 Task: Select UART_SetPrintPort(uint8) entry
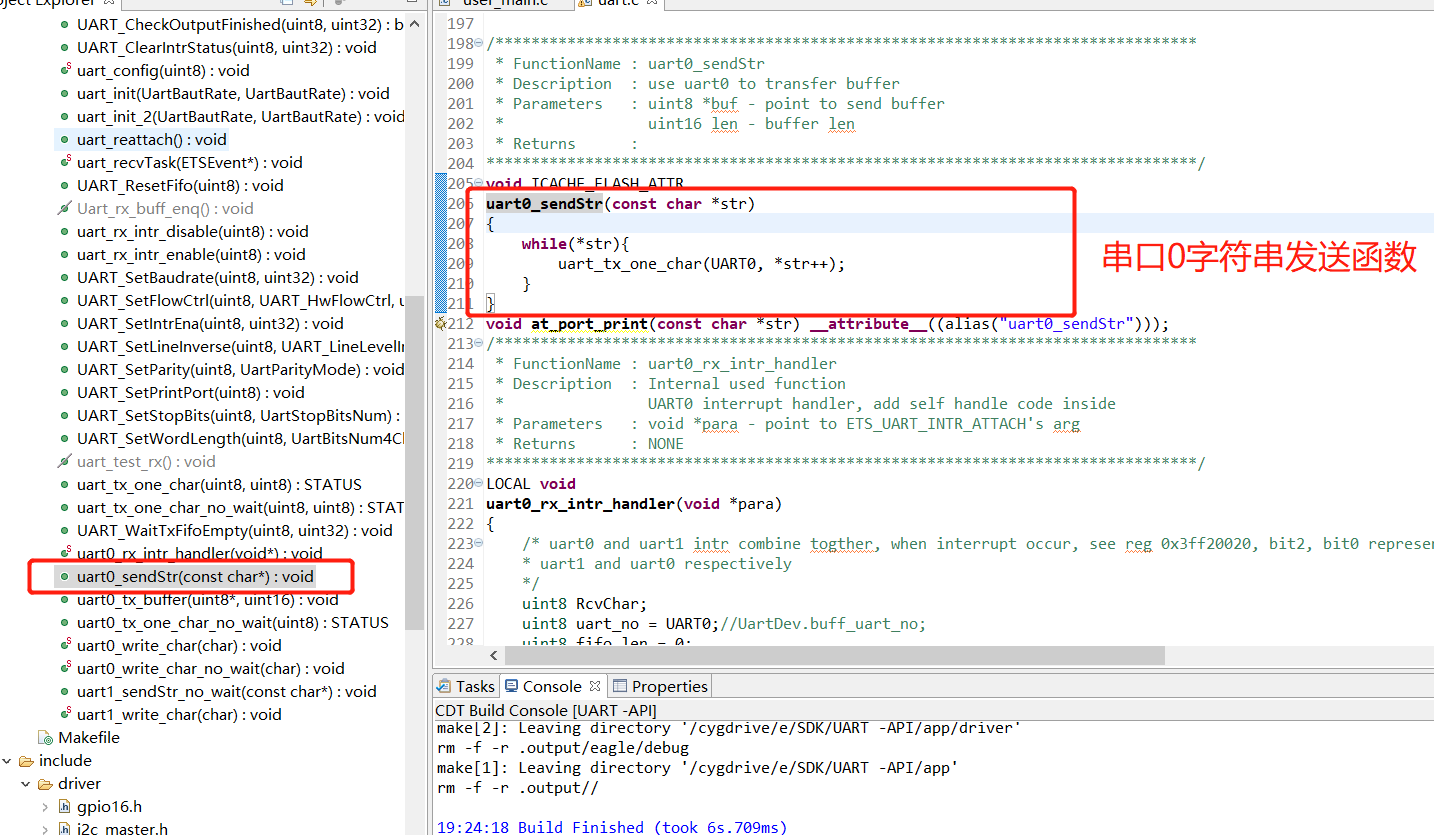[191, 392]
